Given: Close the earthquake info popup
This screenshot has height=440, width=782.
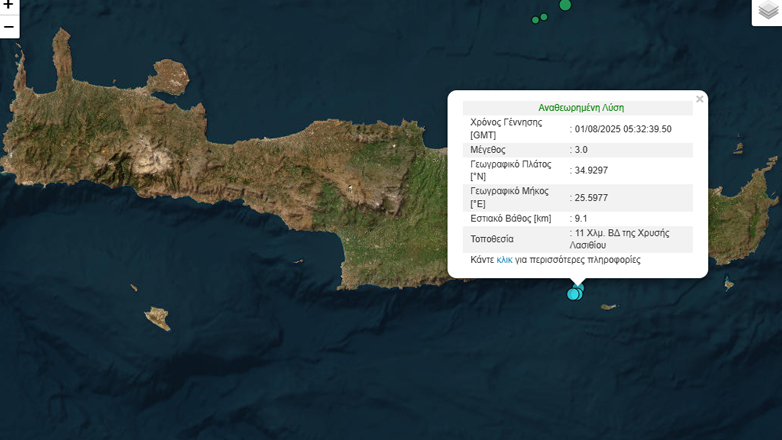Looking at the screenshot, I should (x=700, y=99).
